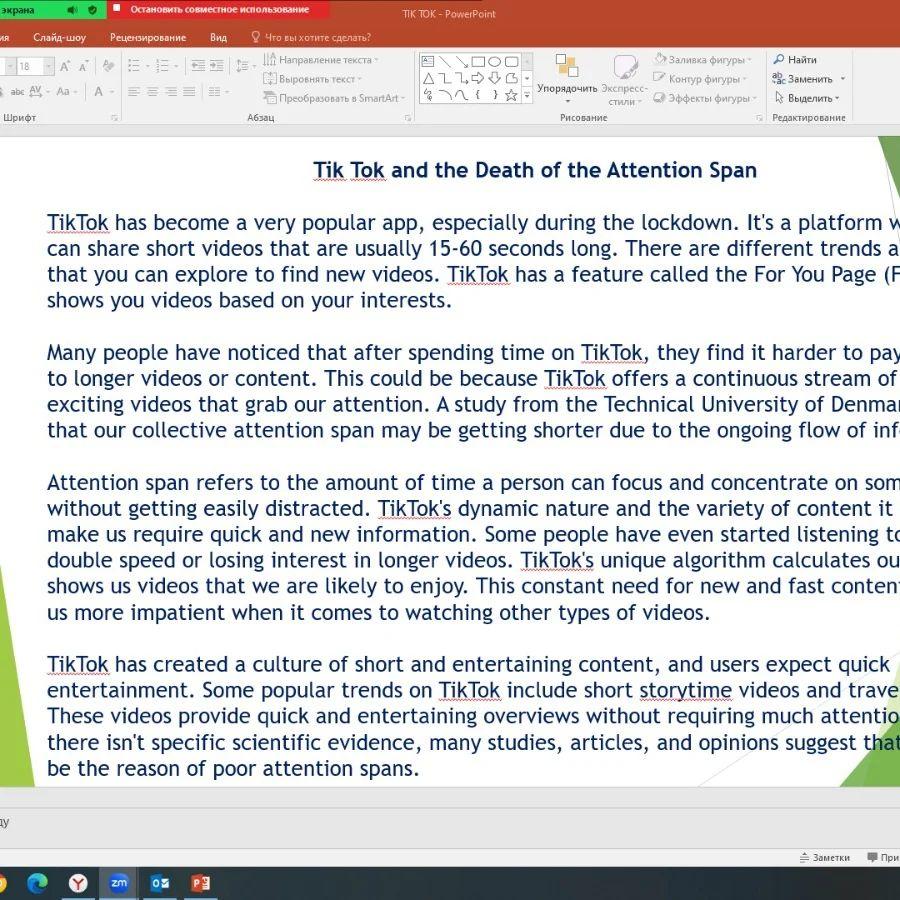
Task: Click the 'Что вы хотите сделать?' search box
Action: [311, 38]
